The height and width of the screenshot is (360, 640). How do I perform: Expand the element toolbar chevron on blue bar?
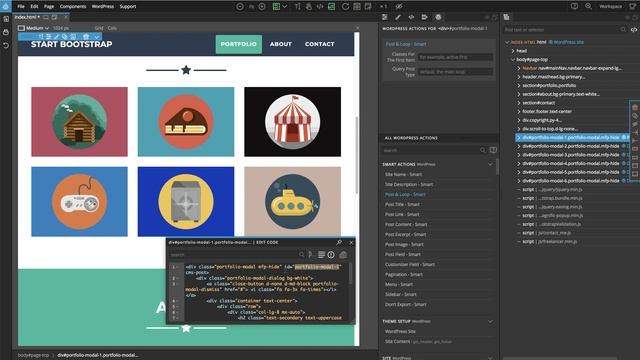point(96,36)
